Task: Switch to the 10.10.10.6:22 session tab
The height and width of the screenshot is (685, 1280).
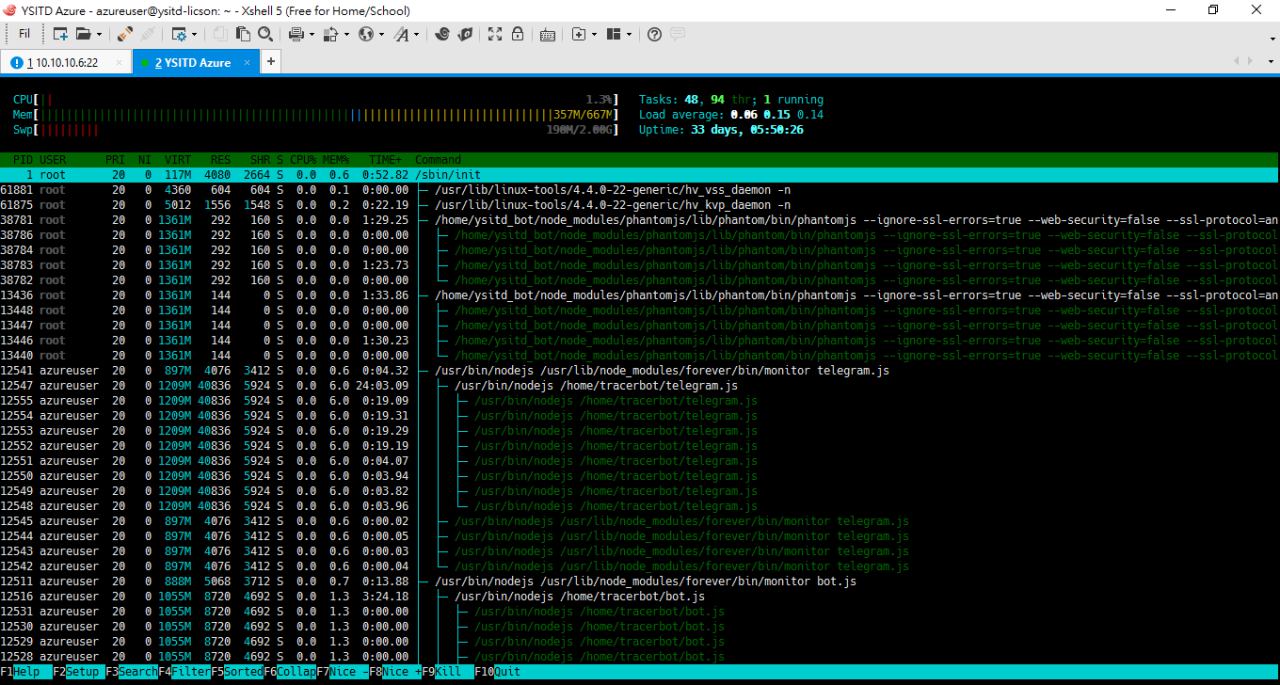Action: click(x=62, y=62)
